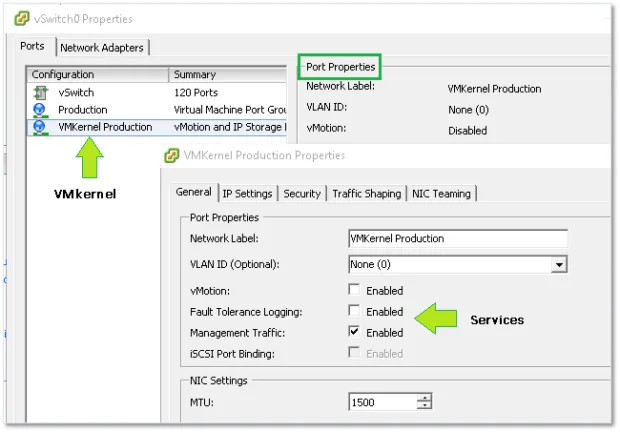Open the Network Adapters tab
Viewport: 620px width, 432px height.
(x=102, y=48)
